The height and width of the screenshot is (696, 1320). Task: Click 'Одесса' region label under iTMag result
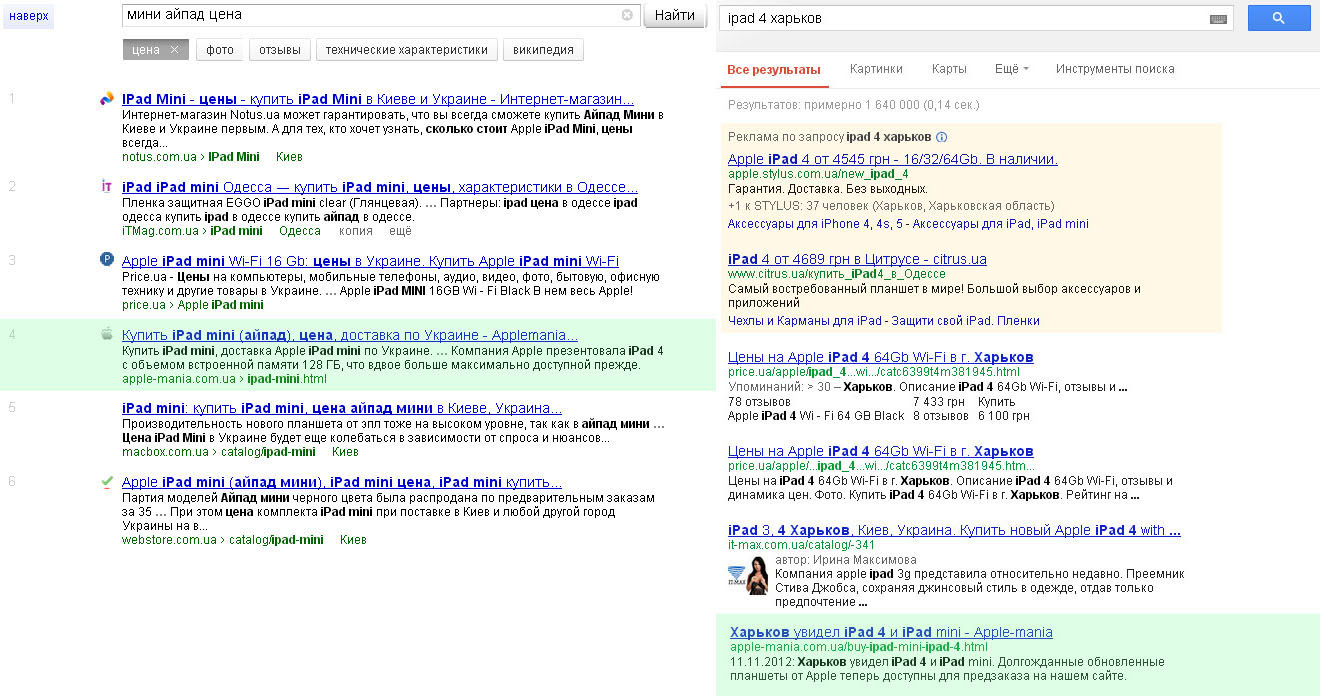(x=300, y=231)
